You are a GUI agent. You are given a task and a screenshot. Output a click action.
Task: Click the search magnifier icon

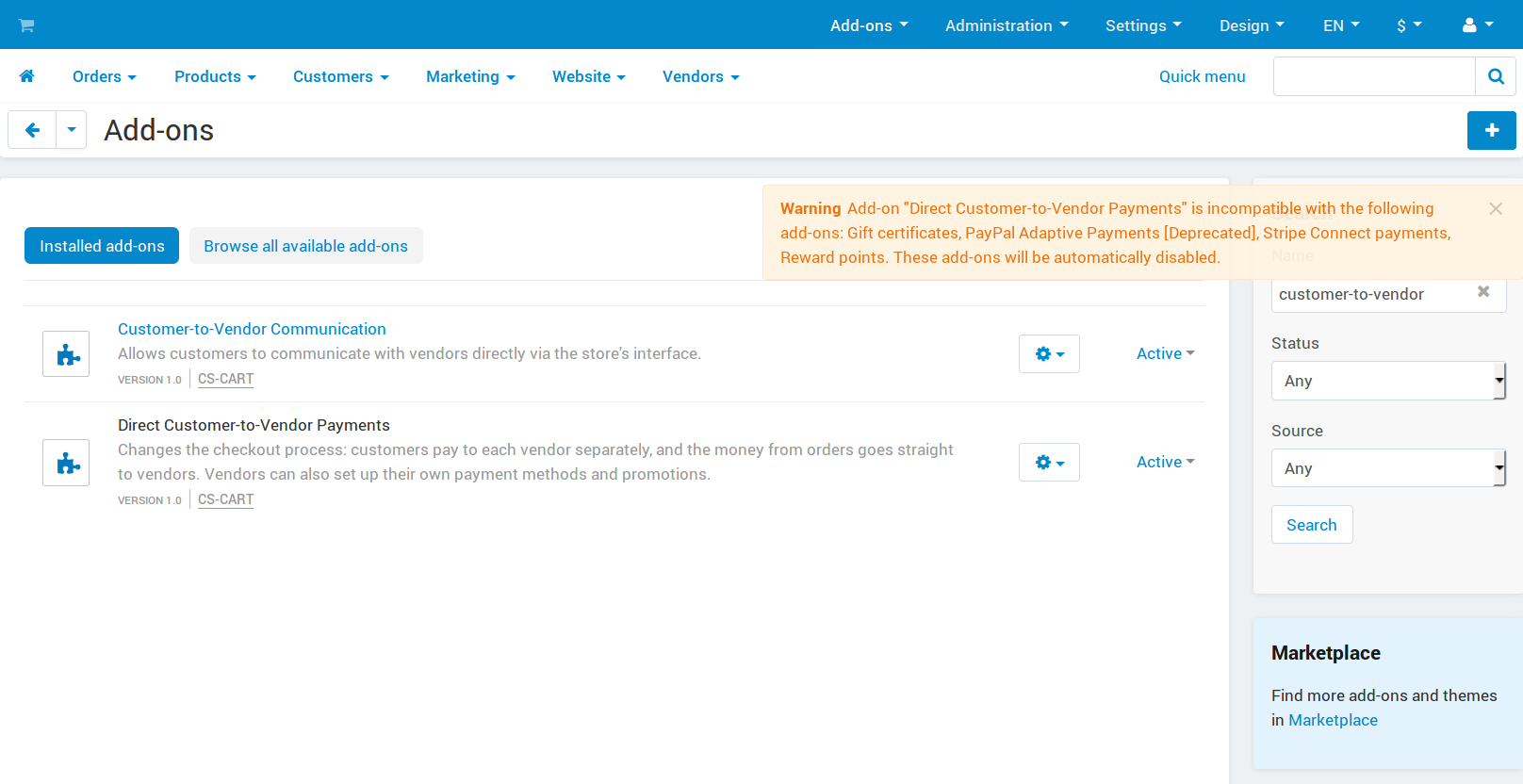click(x=1496, y=76)
